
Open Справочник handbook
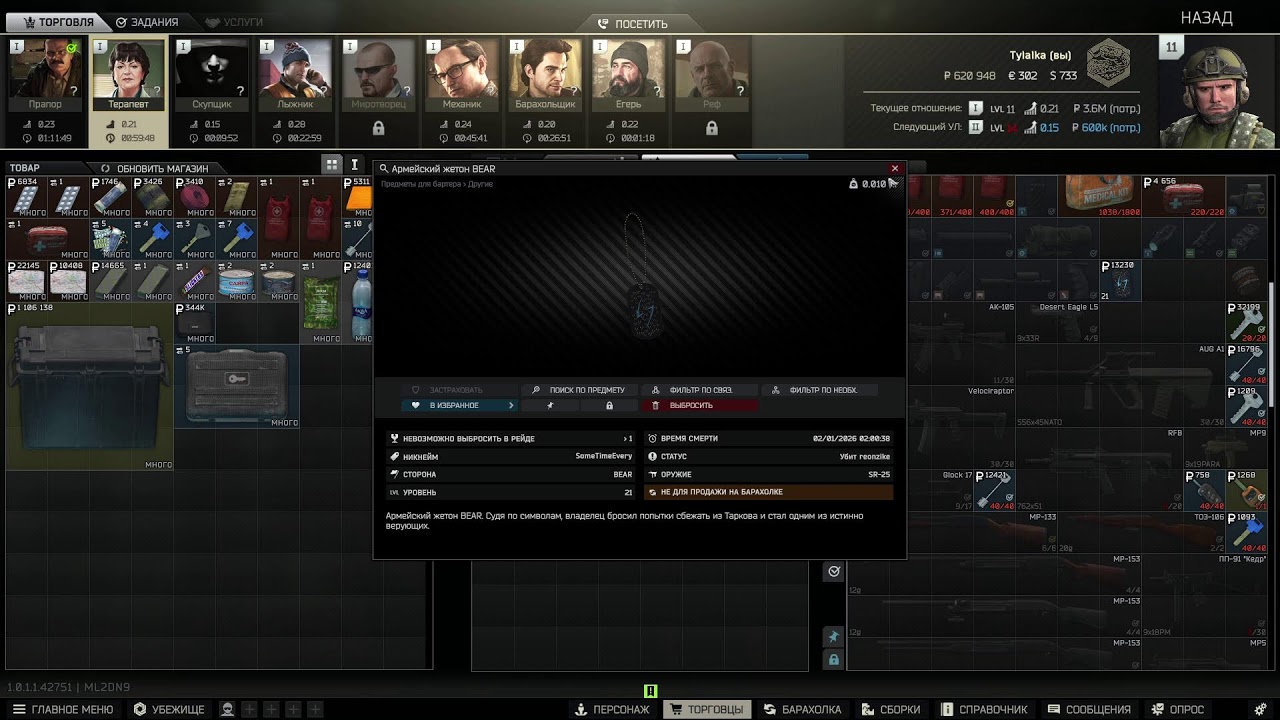(984, 709)
